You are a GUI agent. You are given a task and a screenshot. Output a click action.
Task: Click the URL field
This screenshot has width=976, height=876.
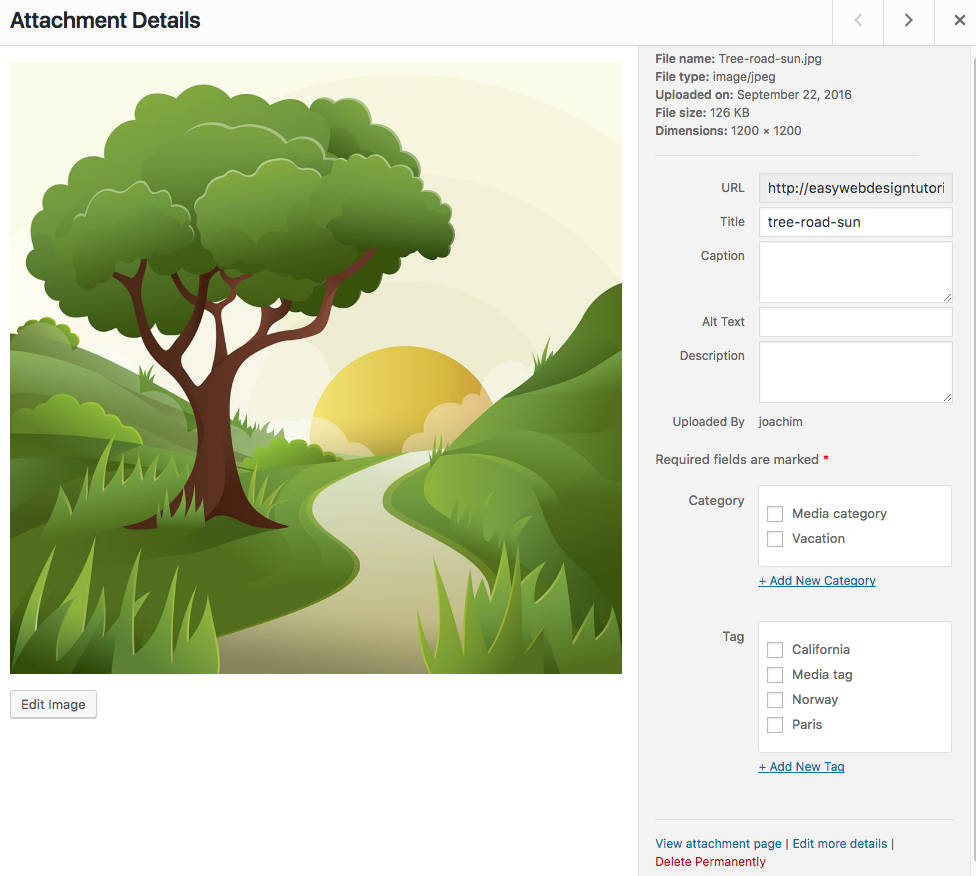(855, 188)
